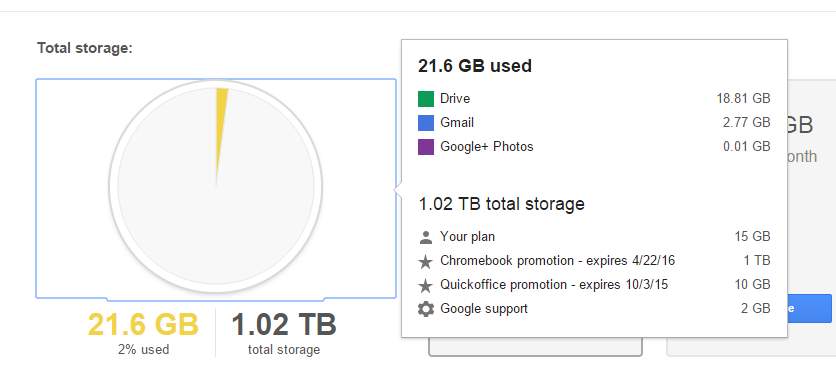
Task: Click the purple Google+ Photos swatch
Action: click(426, 147)
